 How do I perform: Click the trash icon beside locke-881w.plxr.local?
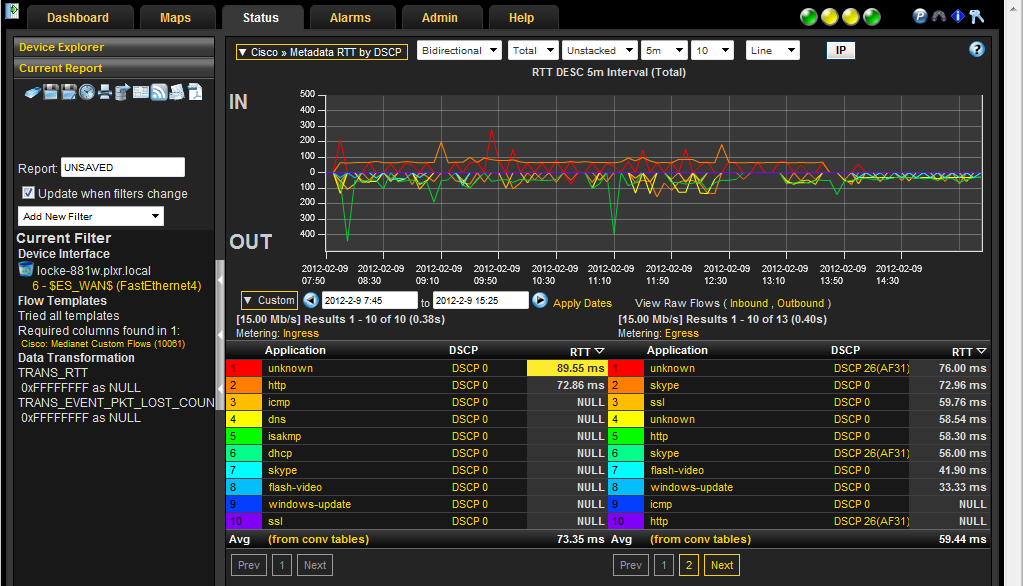click(26, 270)
